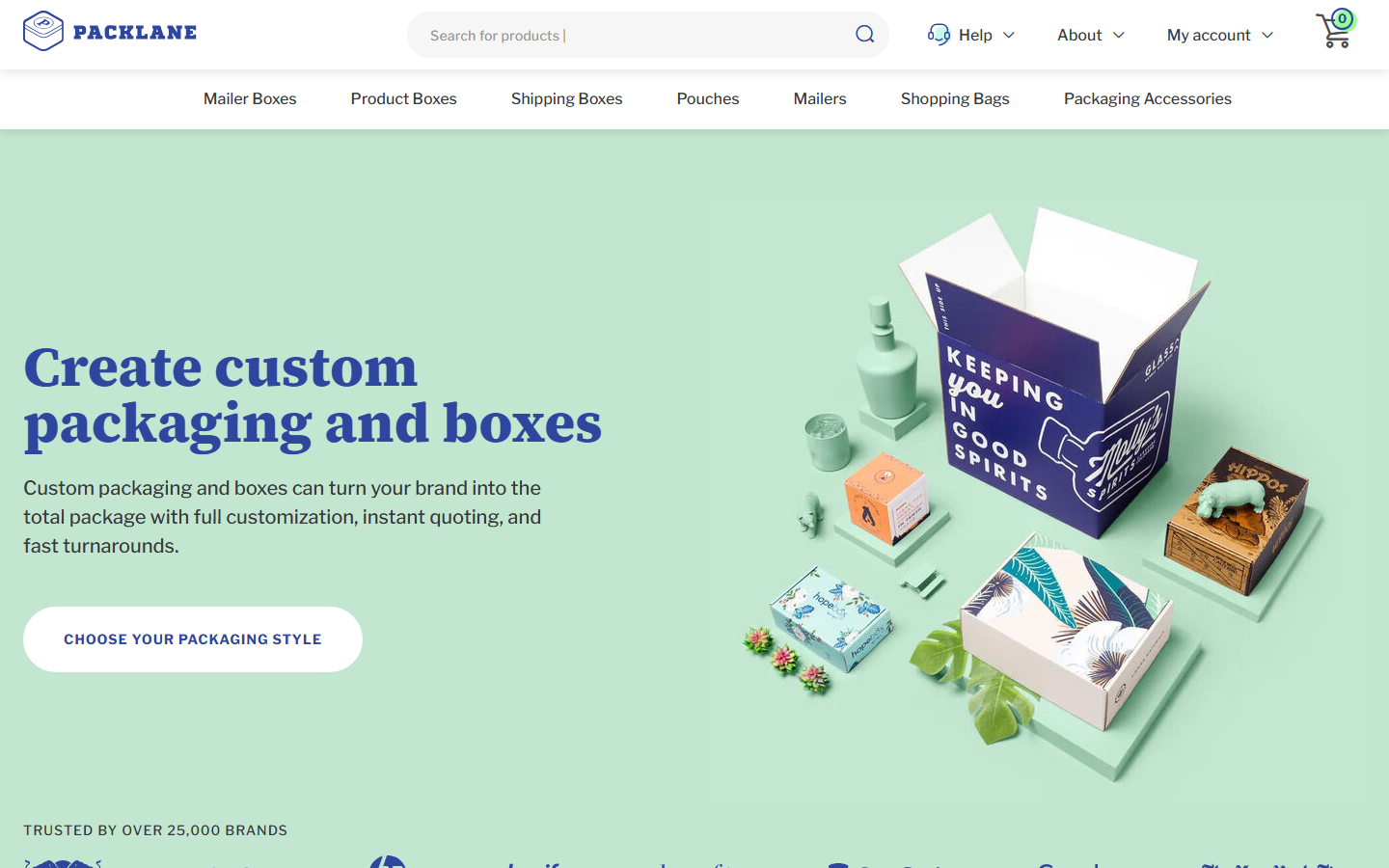The image size is (1389, 868).
Task: Open the Mailer Boxes menu
Action: (250, 98)
